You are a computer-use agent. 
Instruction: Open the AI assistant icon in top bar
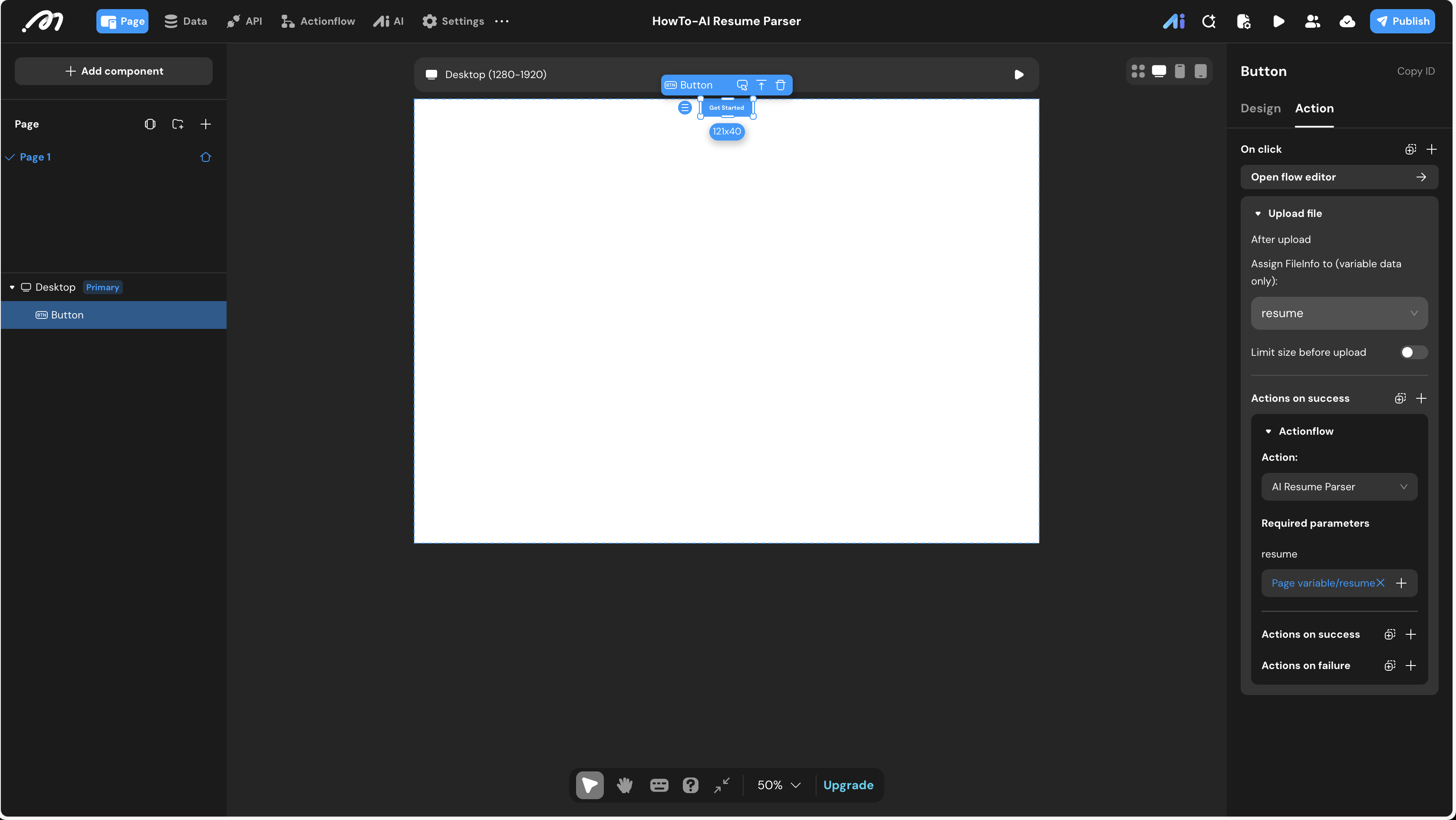click(x=1173, y=21)
